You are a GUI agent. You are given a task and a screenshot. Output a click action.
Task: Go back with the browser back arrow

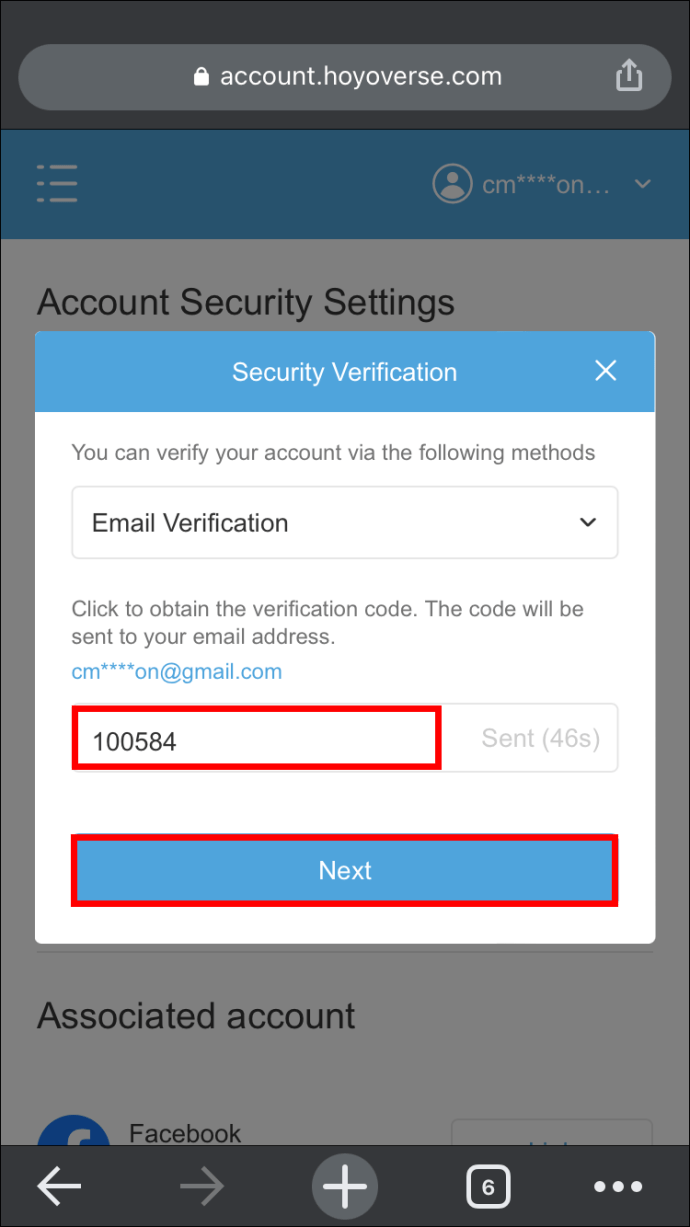(60, 1187)
